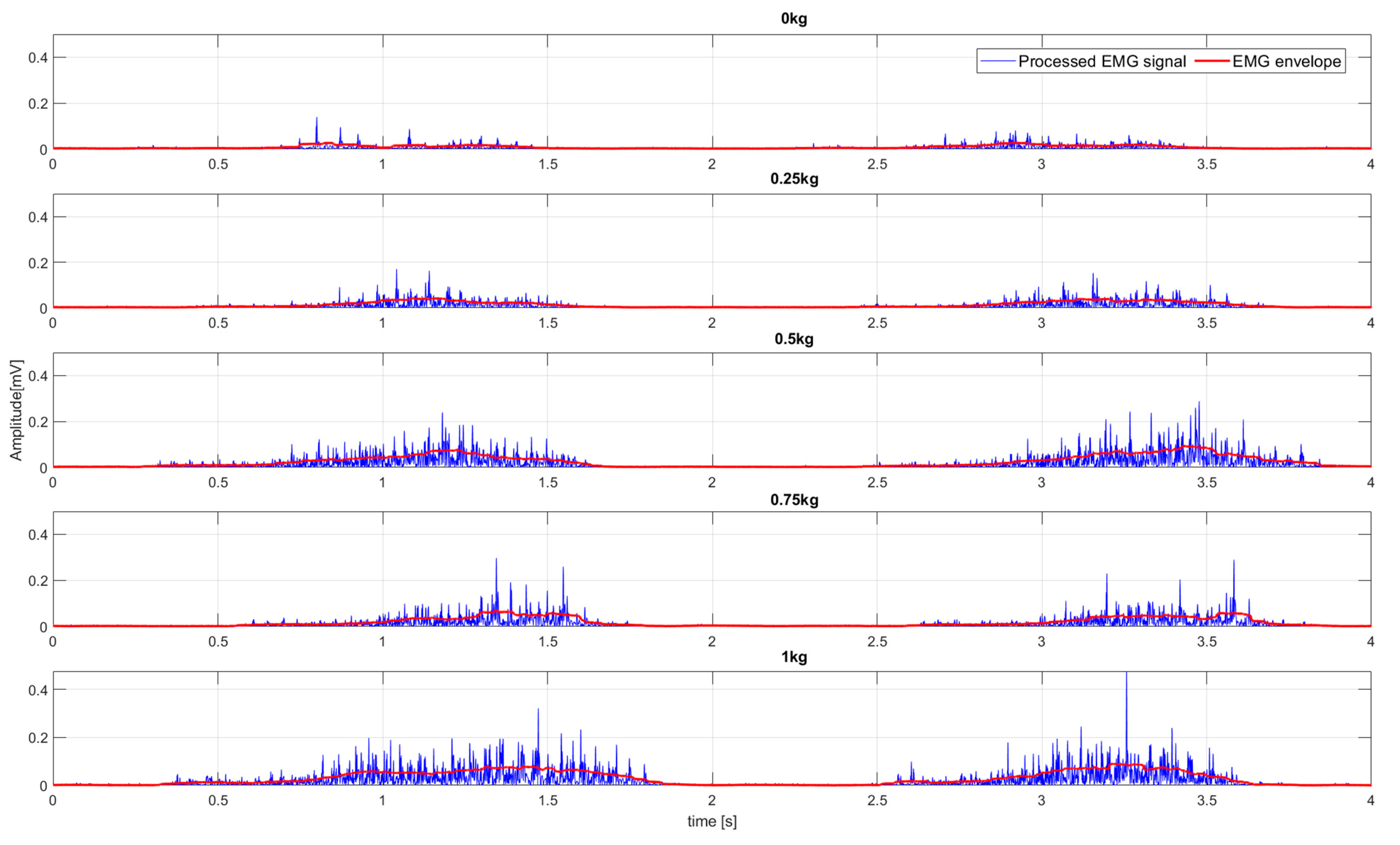
Task: Click the time [s] x-axis label
Action: (x=711, y=821)
